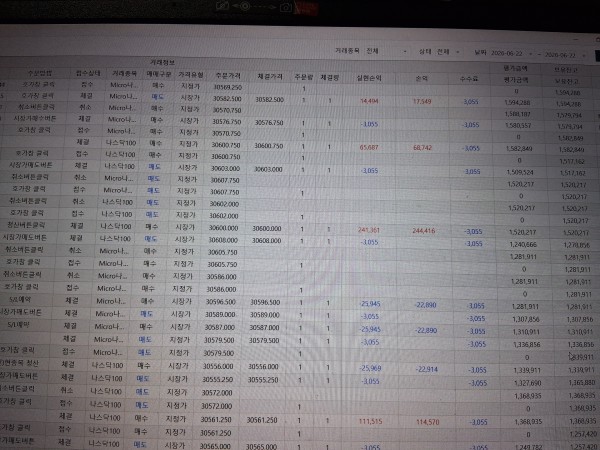Click the 주문방법 column header

(x=39, y=72)
